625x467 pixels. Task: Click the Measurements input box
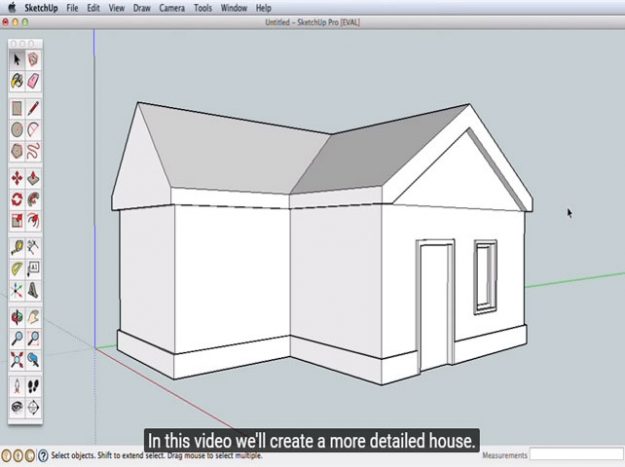click(575, 456)
